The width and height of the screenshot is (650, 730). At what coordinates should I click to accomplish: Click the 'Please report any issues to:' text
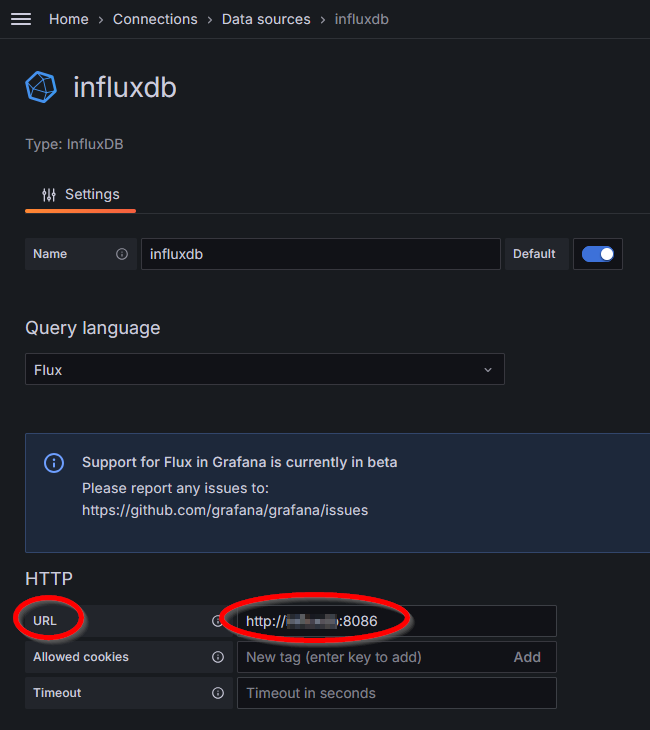tap(176, 488)
